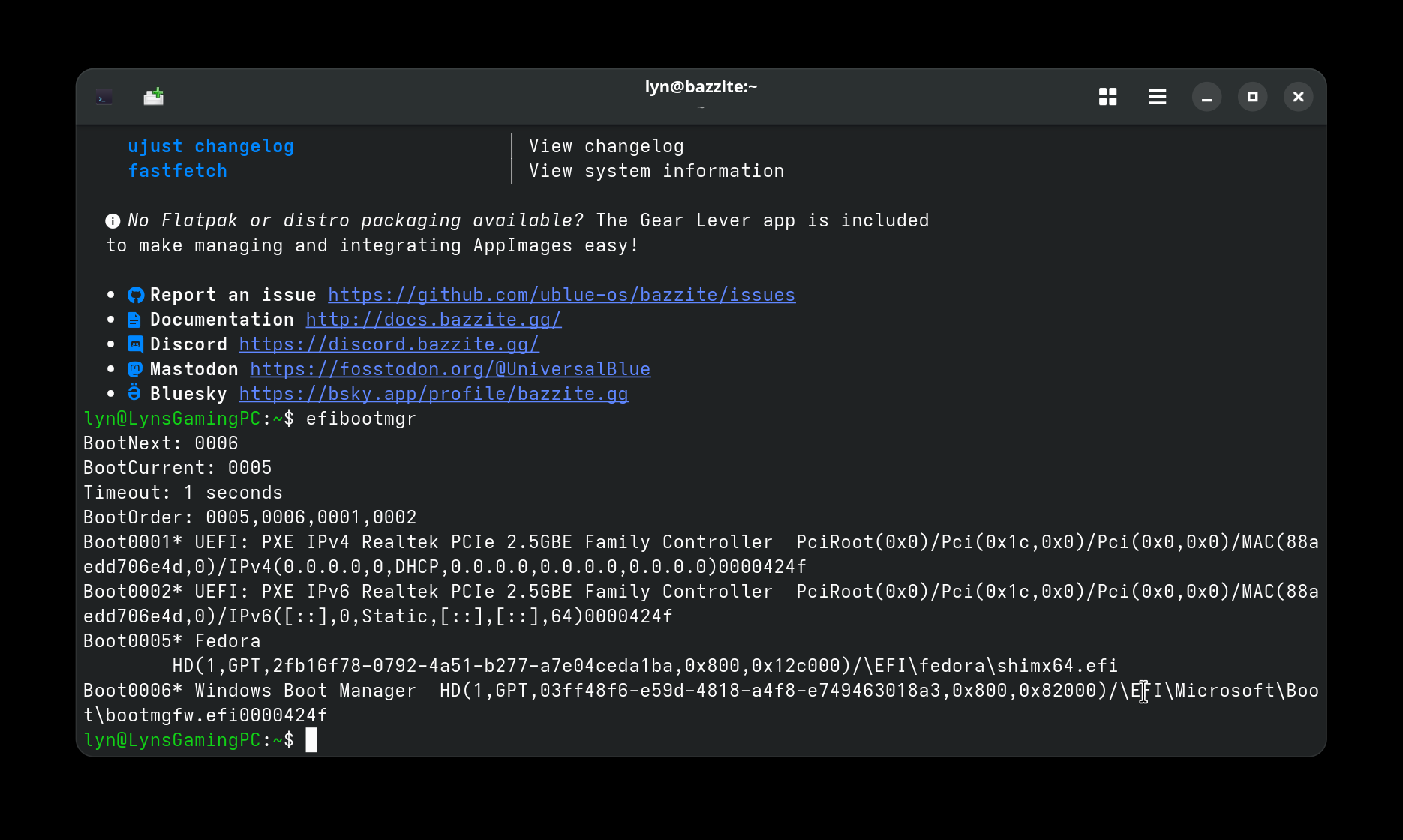This screenshot has height=840, width=1403.
Task: Click the info icon before Flatpak tip
Action: pyautogui.click(x=113, y=220)
